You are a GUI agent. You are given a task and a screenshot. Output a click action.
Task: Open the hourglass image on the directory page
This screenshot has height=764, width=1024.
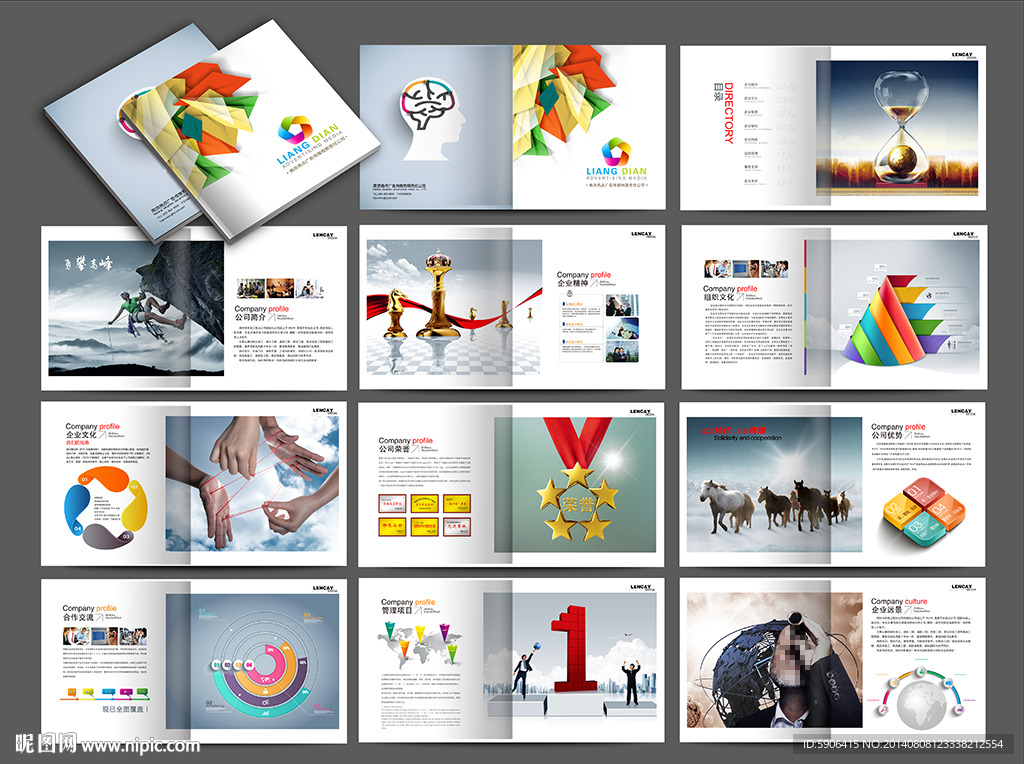900,128
